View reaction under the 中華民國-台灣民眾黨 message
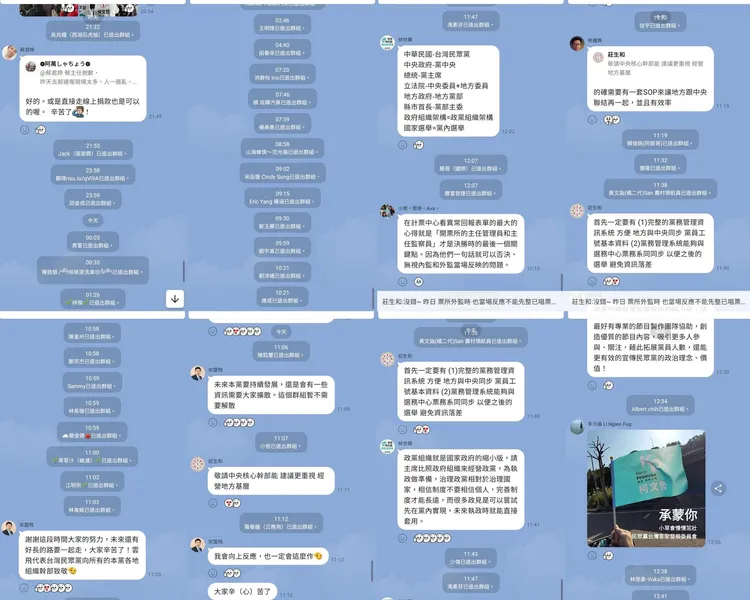750x600 pixels. click(x=419, y=145)
